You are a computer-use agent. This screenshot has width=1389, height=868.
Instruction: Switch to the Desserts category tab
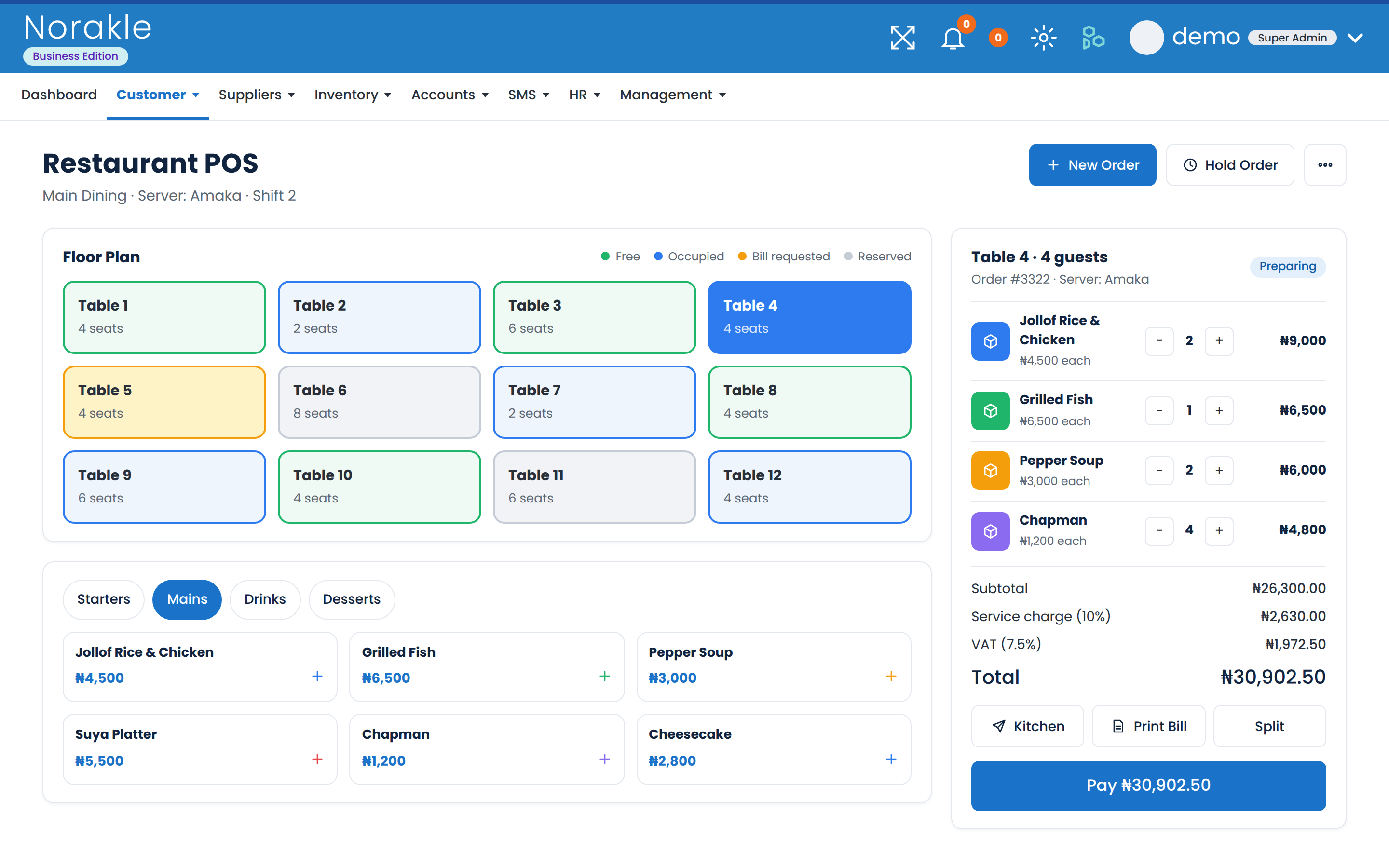[x=351, y=599]
